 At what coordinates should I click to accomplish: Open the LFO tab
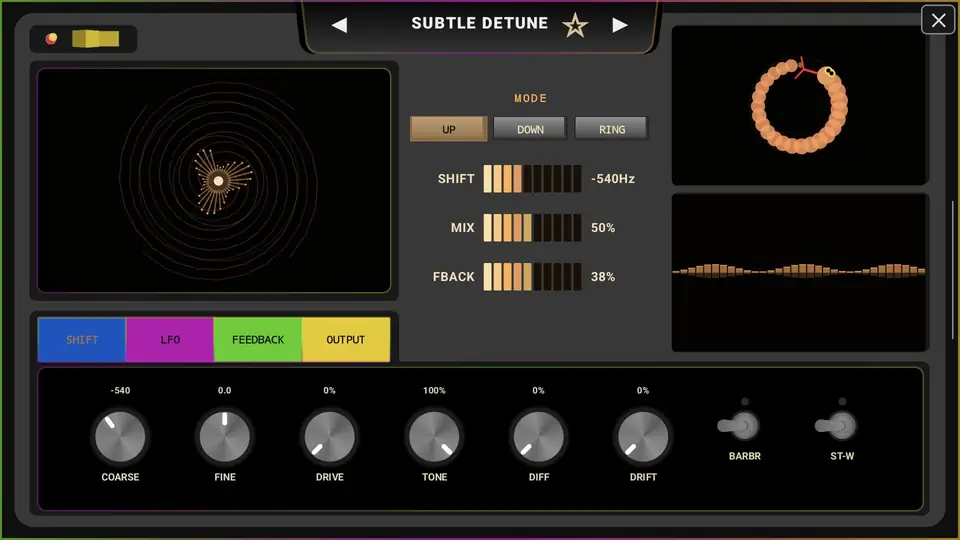pos(170,340)
